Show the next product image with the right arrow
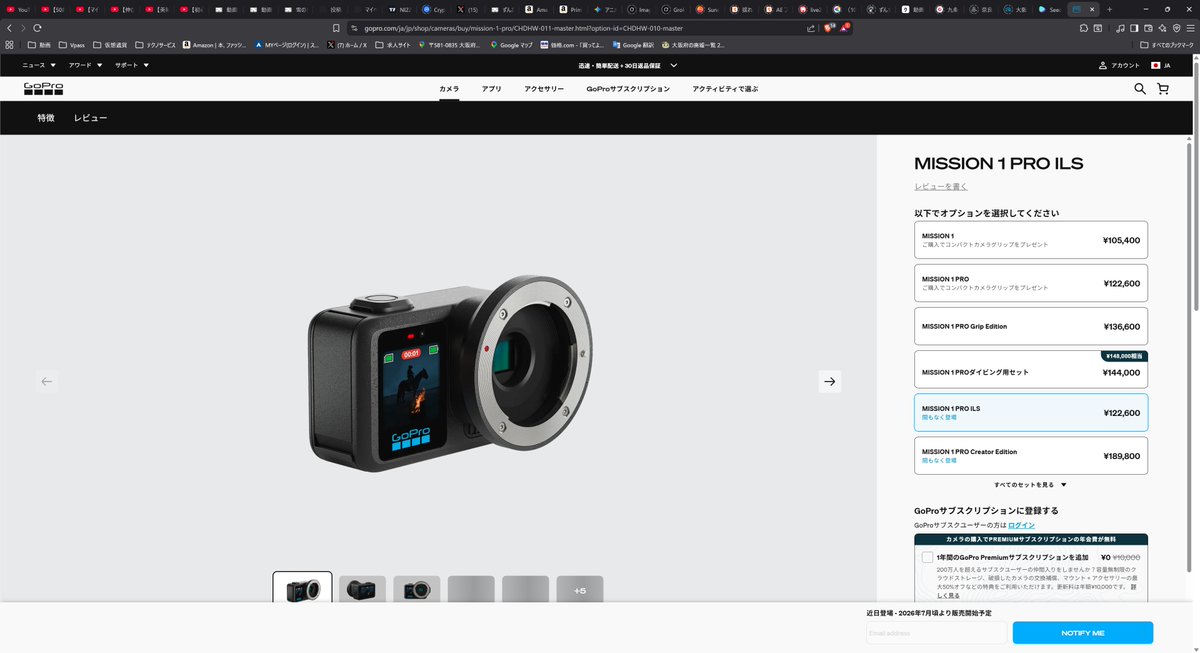The image size is (1200, 653). [829, 381]
